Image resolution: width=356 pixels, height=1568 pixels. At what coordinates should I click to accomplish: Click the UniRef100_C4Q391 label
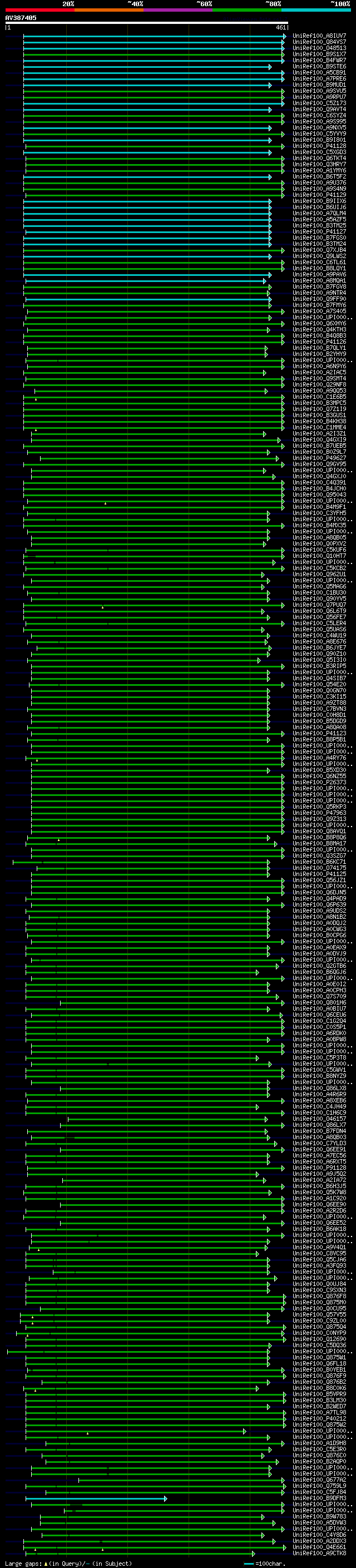[319, 483]
